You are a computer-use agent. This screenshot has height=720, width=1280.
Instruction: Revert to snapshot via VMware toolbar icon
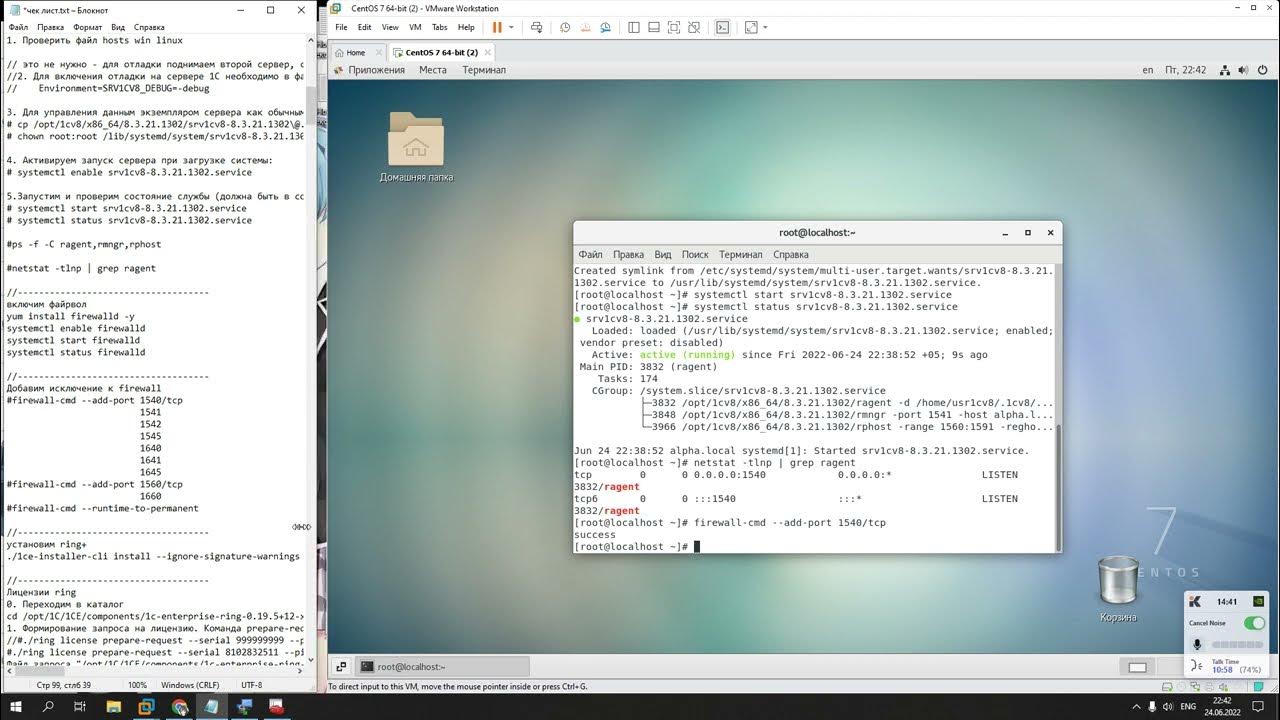click(586, 27)
